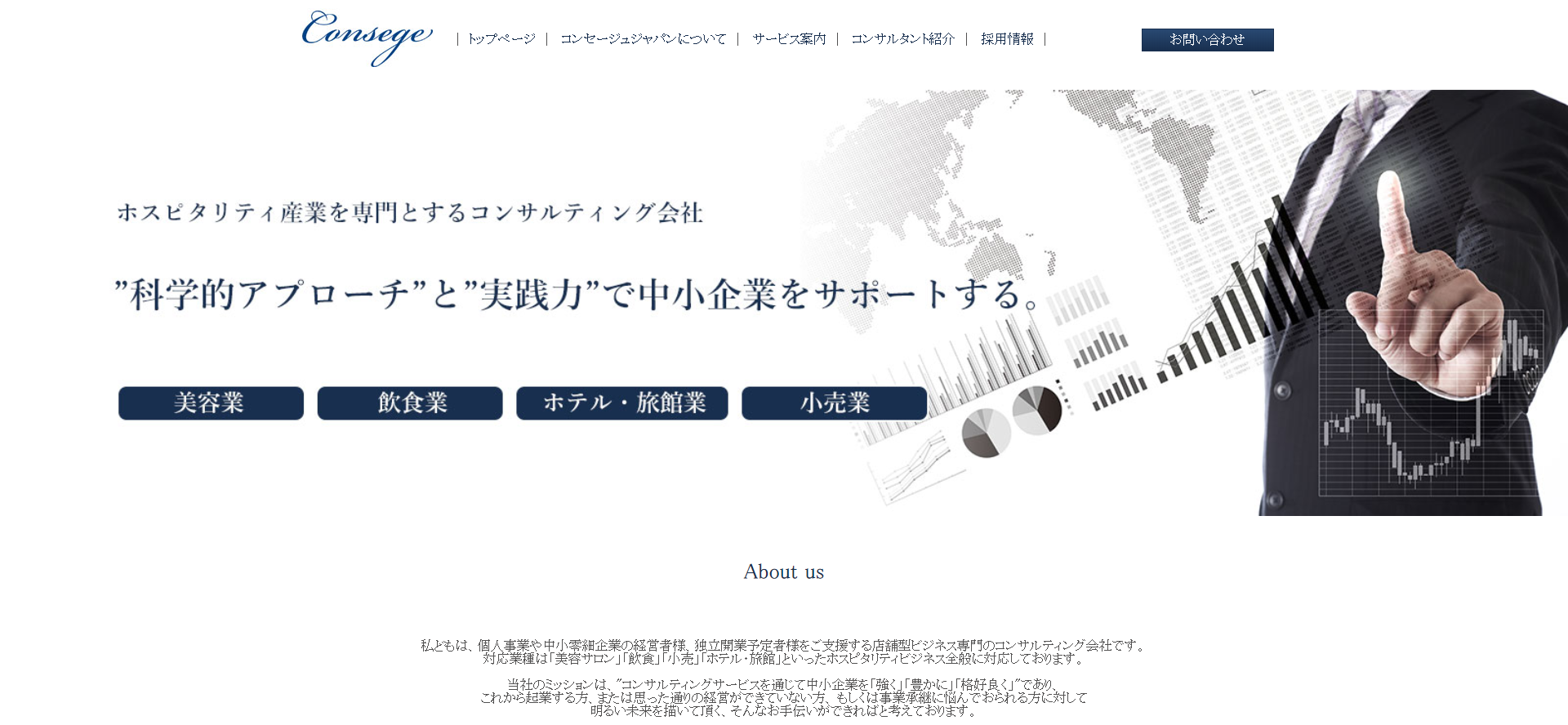The image size is (1568, 725).
Task: Click the candlestick chart graphic
Action: [1405, 441]
